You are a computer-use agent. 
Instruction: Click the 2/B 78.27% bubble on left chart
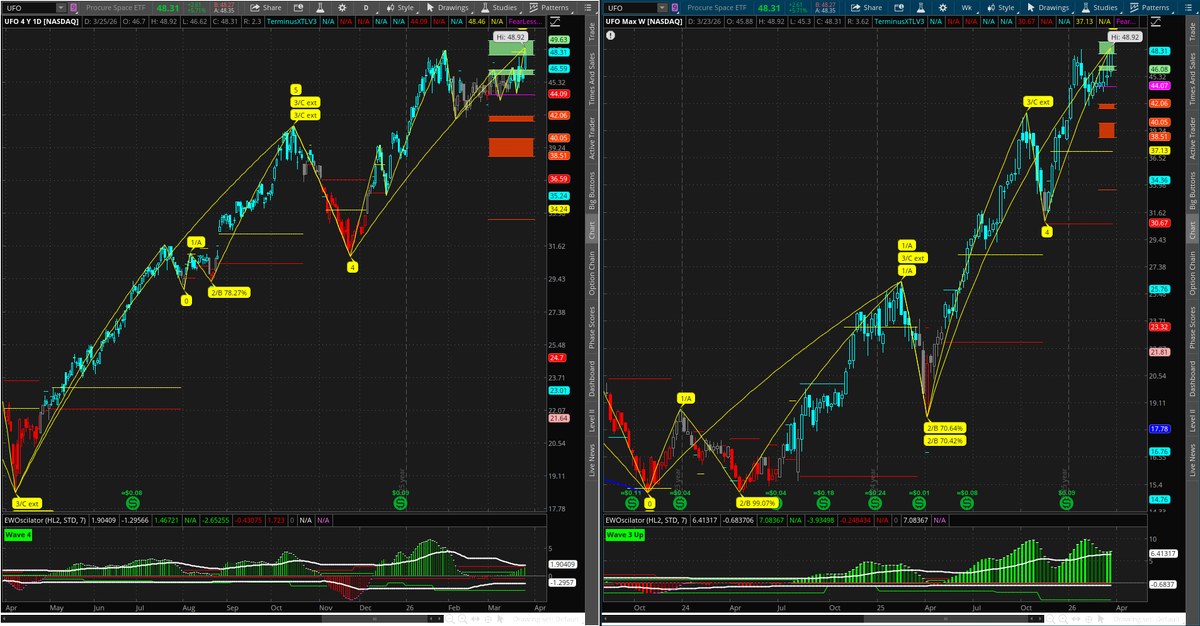(x=229, y=292)
